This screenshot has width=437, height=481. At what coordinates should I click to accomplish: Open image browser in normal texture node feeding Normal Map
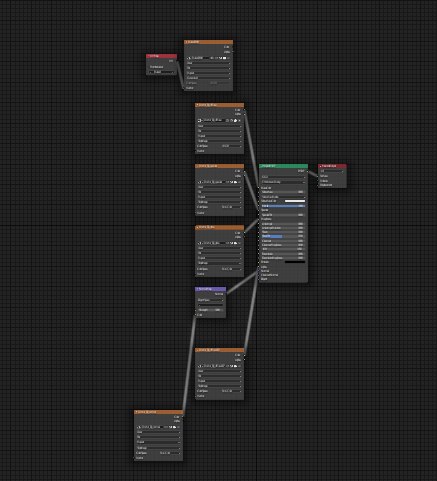pyautogui.click(x=138, y=427)
